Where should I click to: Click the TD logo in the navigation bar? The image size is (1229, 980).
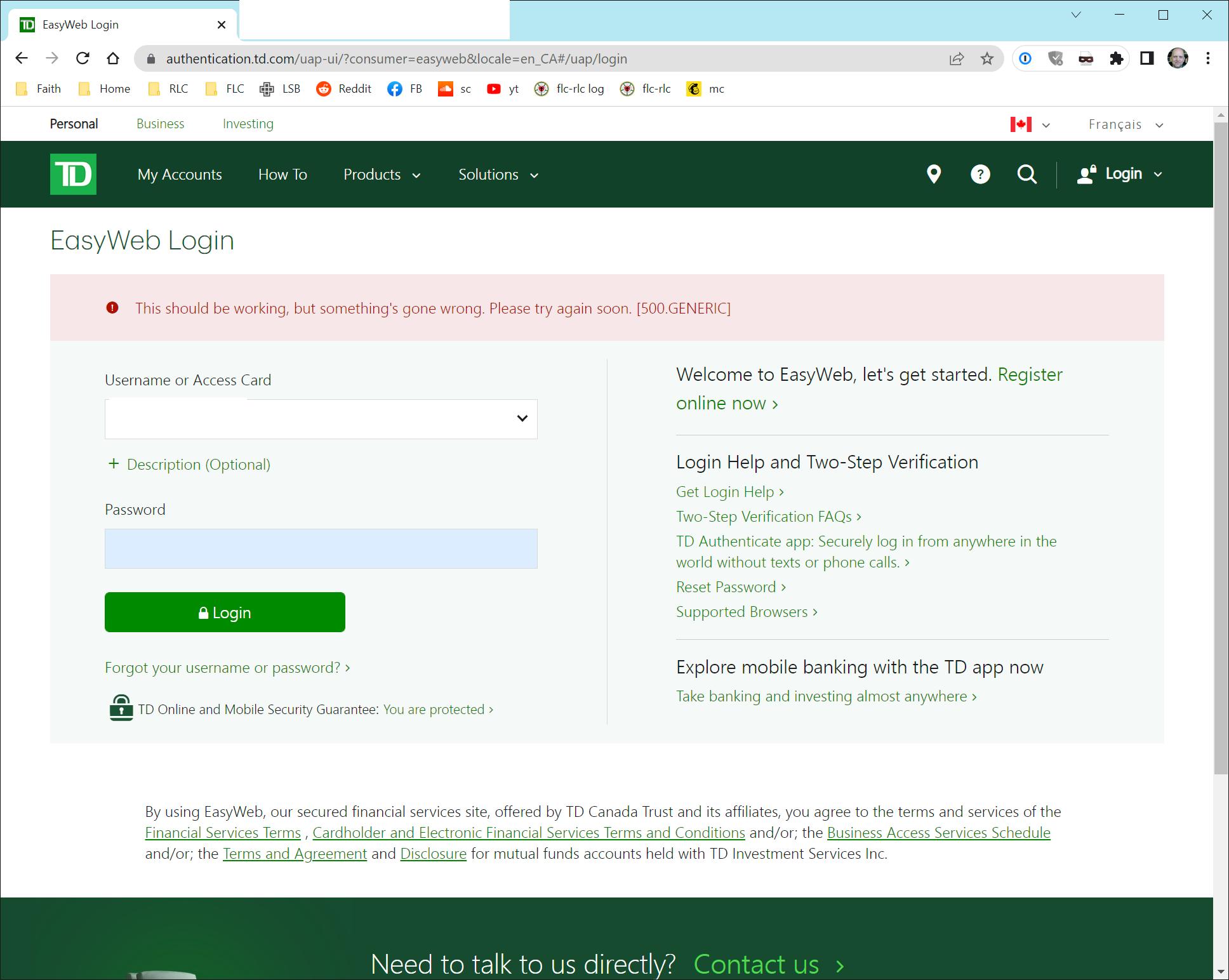pos(73,174)
